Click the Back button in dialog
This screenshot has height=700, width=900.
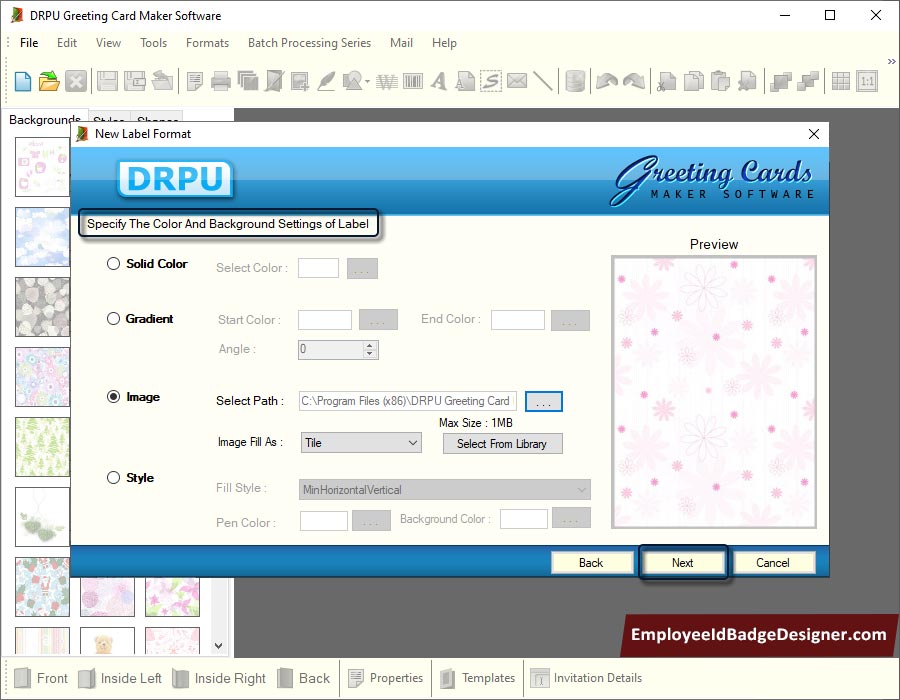(x=591, y=563)
